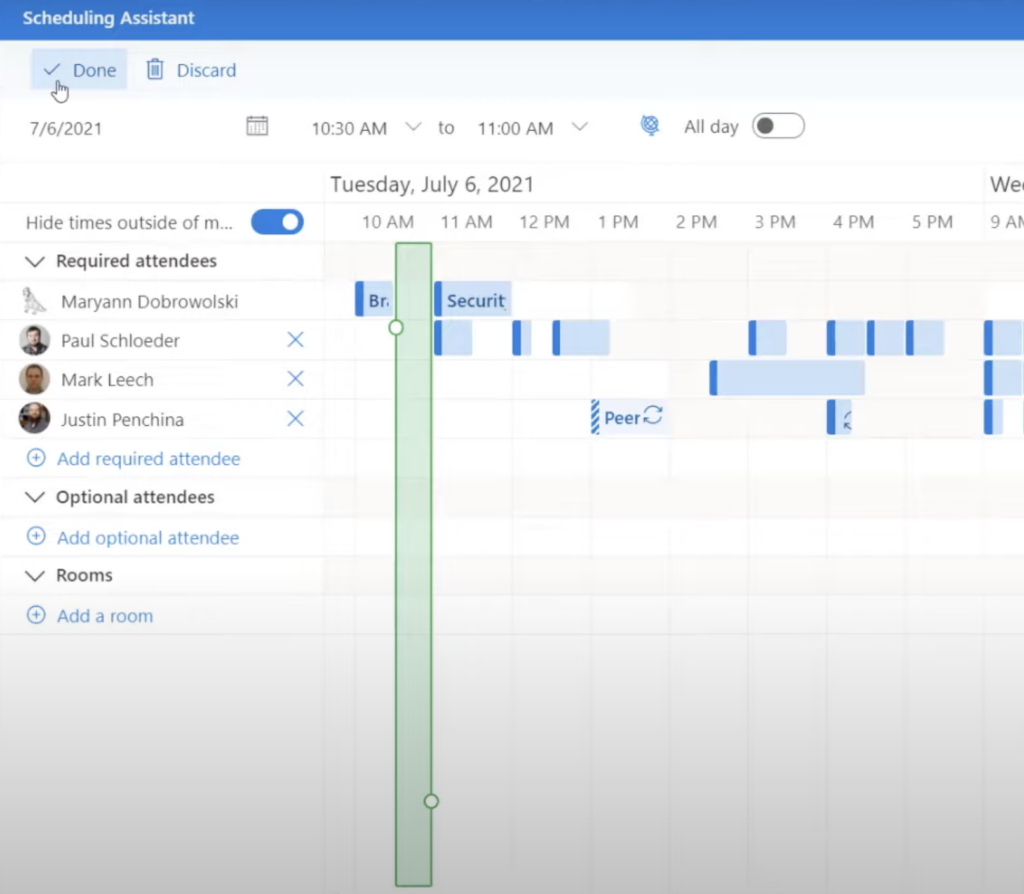Click the Done button

[79, 69]
